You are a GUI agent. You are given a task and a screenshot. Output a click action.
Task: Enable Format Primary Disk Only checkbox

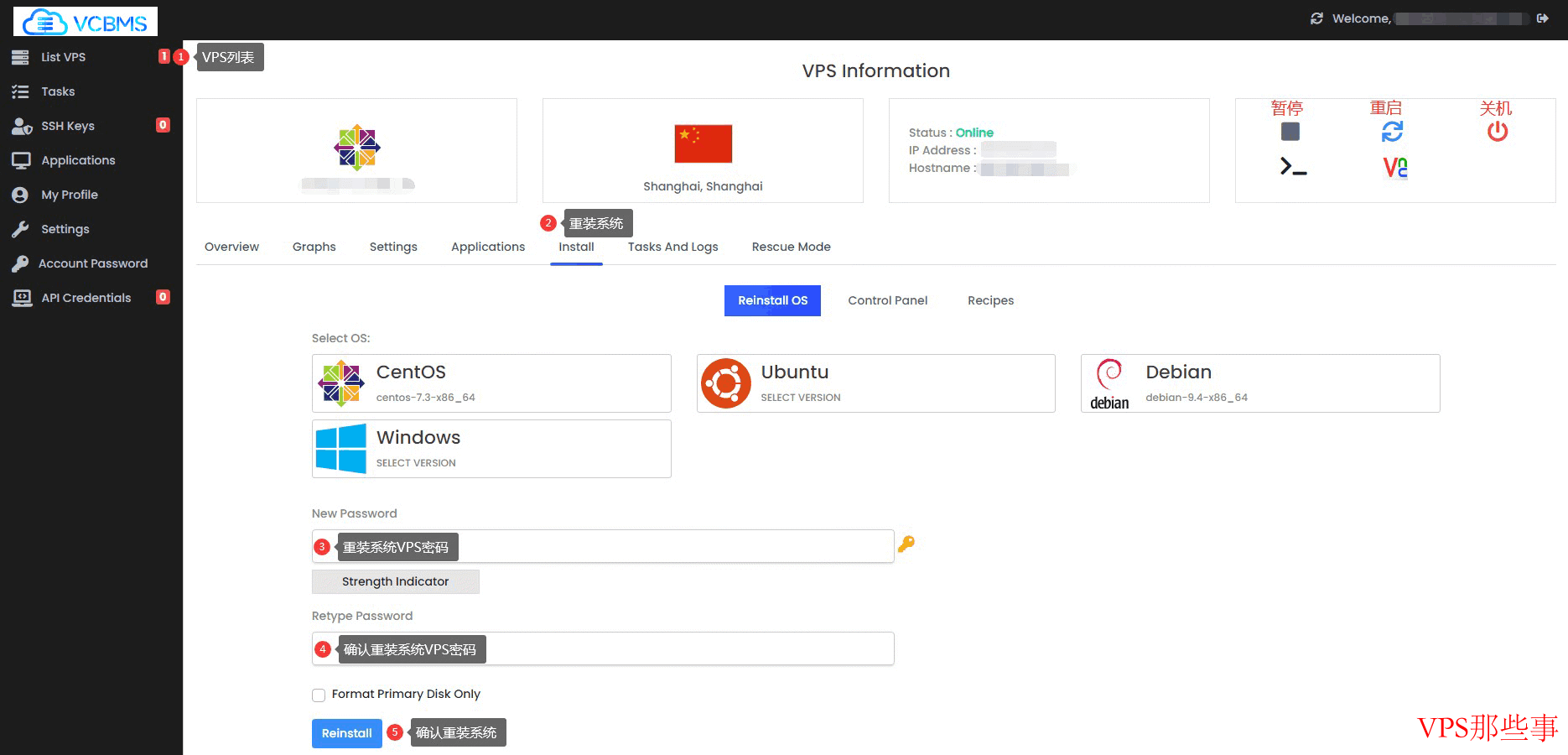(x=319, y=695)
